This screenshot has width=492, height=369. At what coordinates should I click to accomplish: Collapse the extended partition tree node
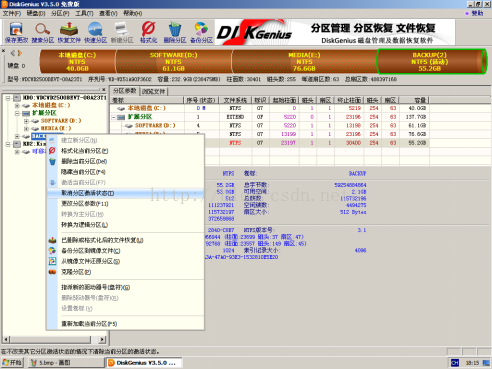coord(17,113)
